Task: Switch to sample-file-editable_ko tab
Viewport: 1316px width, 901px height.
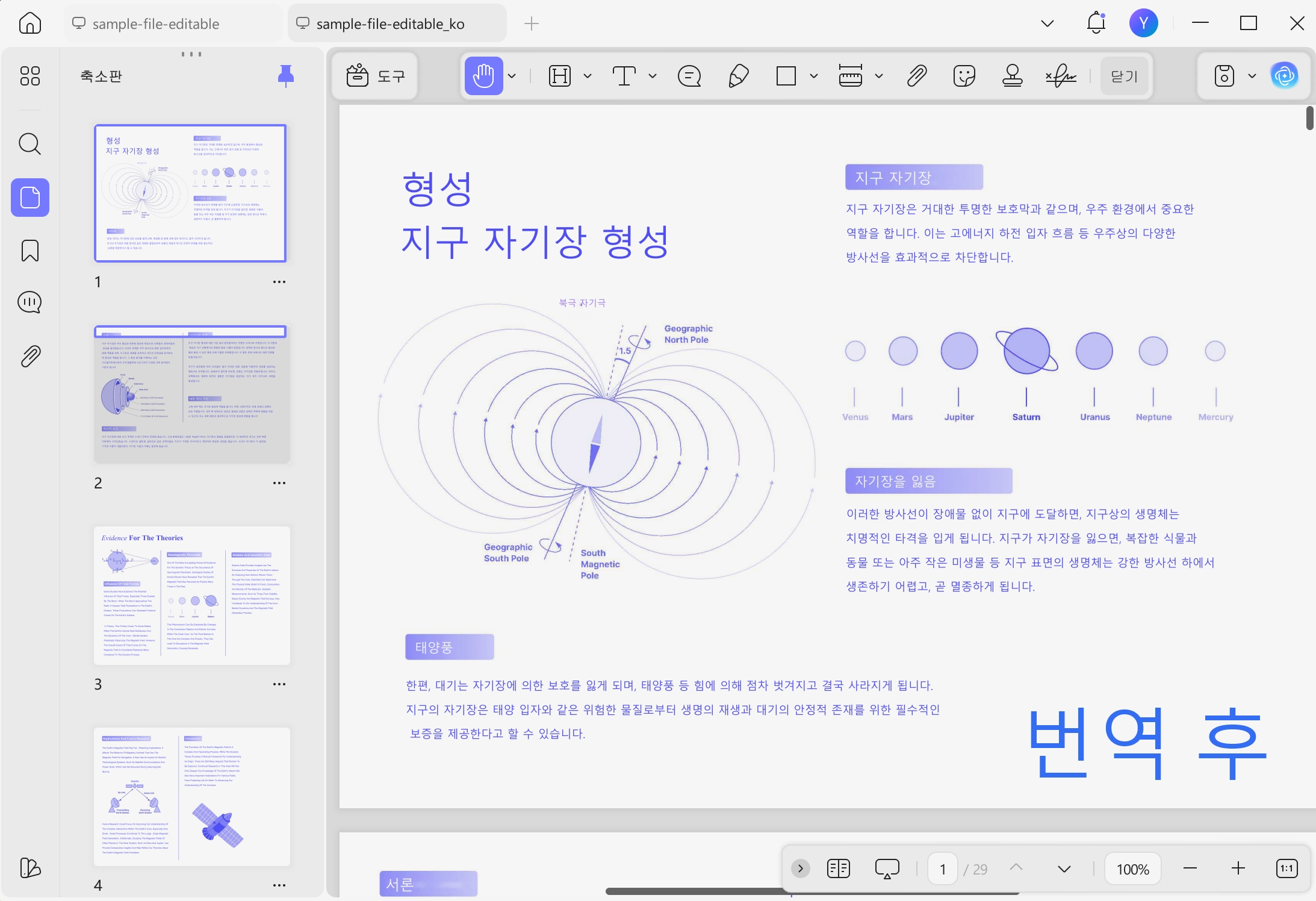Action: pyautogui.click(x=397, y=23)
